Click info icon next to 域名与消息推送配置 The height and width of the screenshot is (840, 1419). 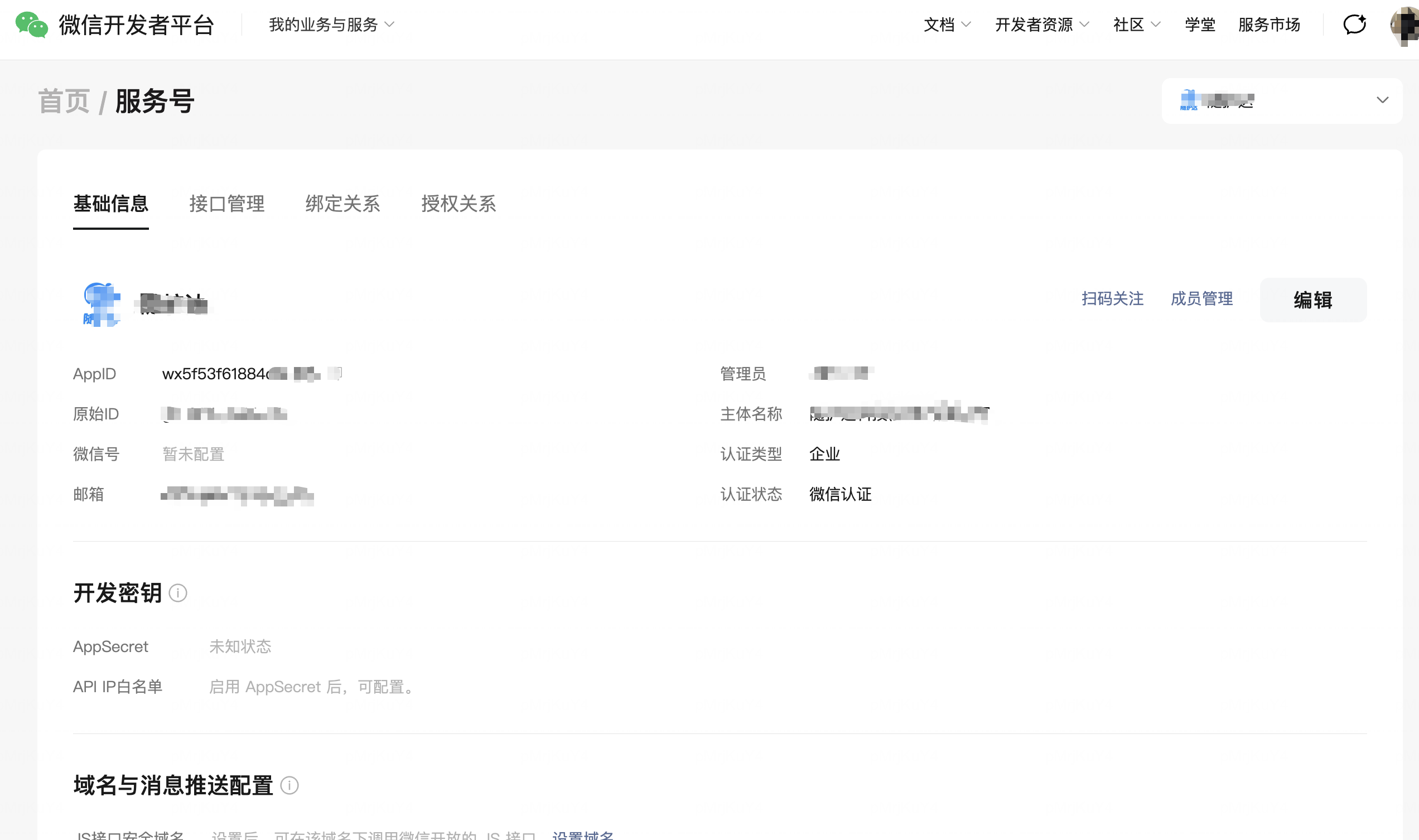(x=289, y=786)
